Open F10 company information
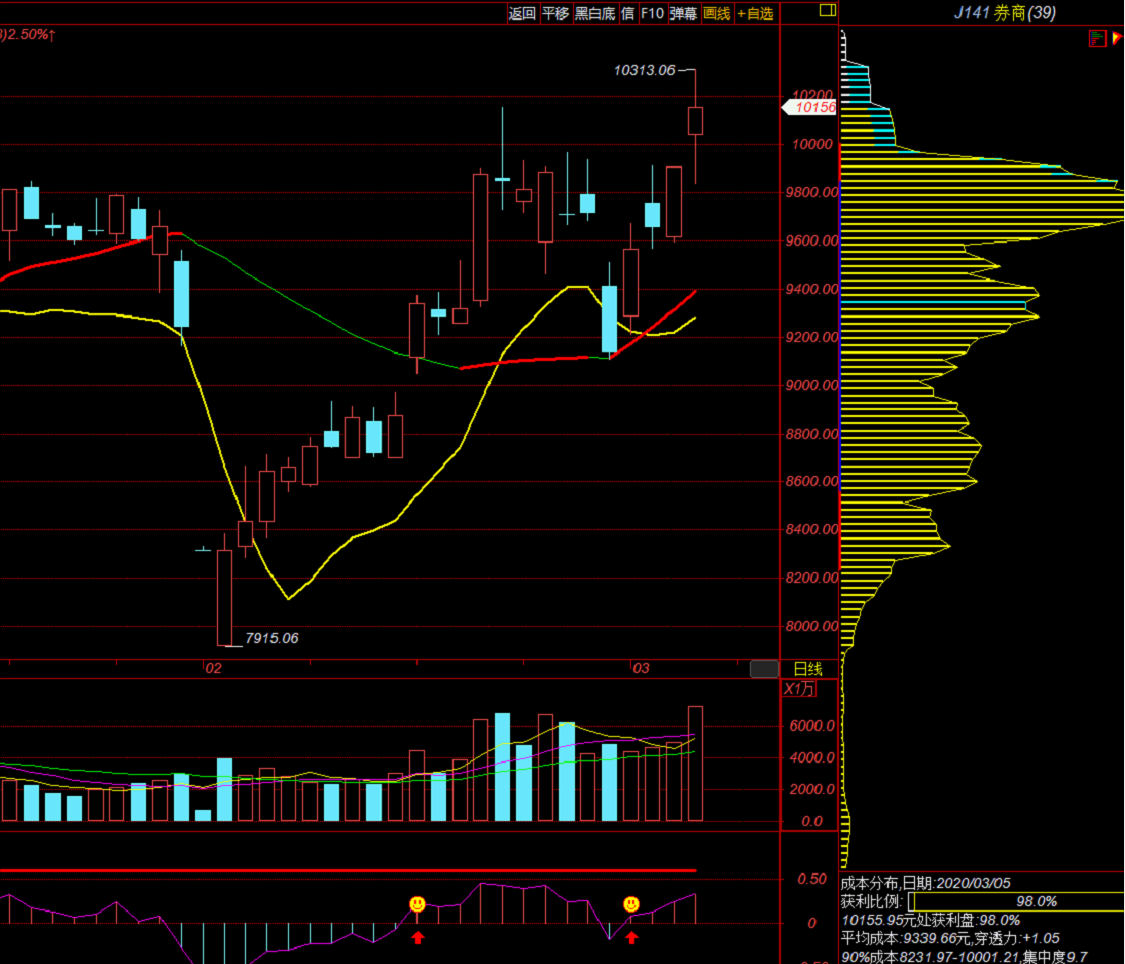 pyautogui.click(x=652, y=14)
